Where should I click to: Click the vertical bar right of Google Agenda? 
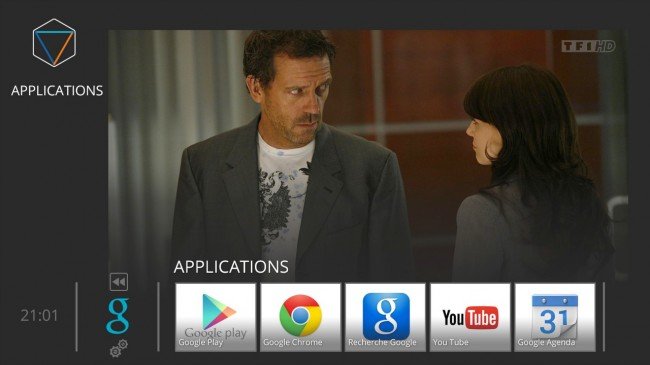coord(604,317)
